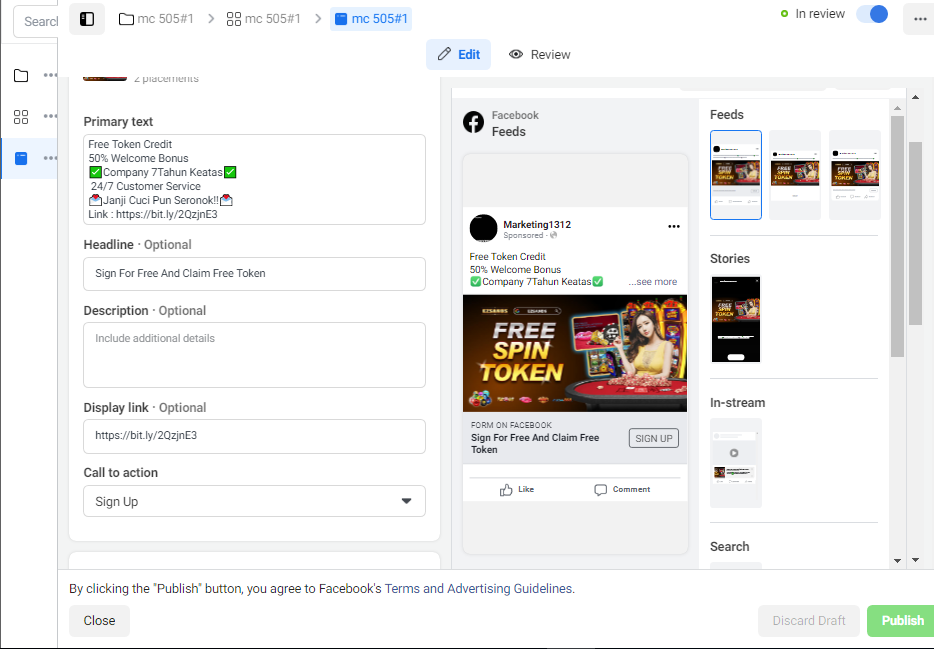Open Terms and Advertising Guidelines link
Viewport: 934px width, 649px height.
coord(478,589)
